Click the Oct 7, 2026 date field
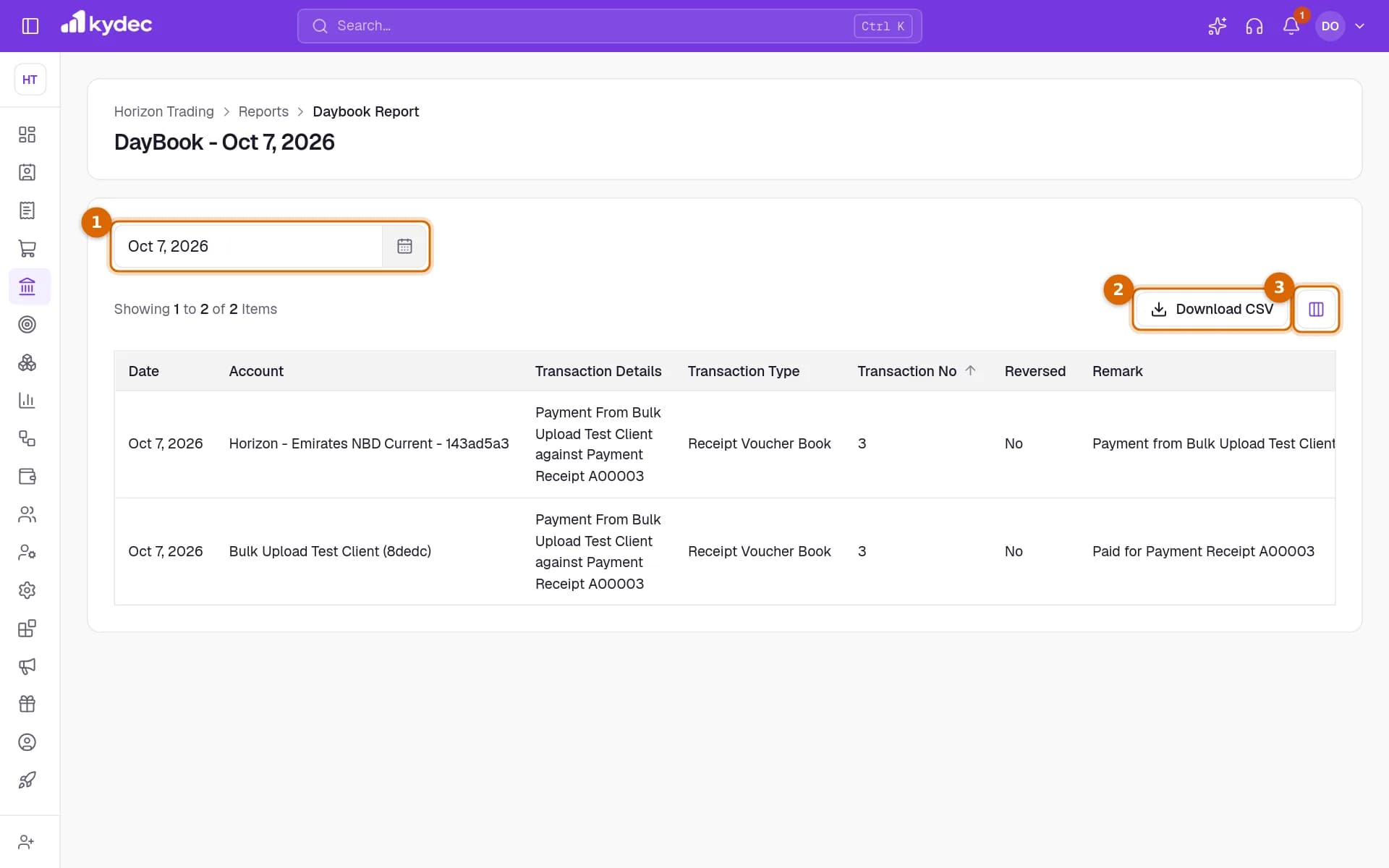This screenshot has width=1389, height=868. click(248, 246)
